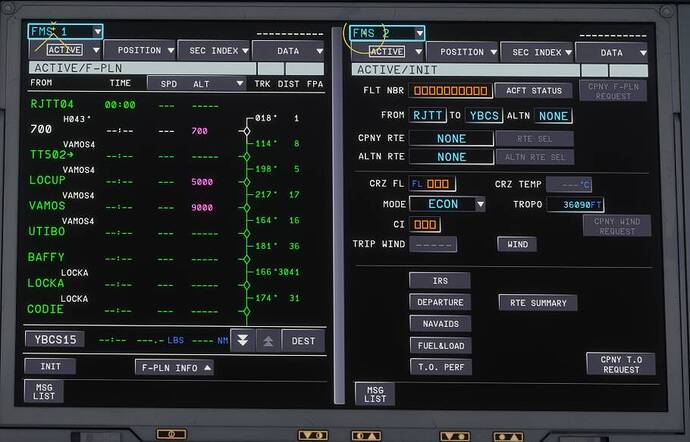
Task: Click the waypoint marker on UTIBO track line
Action: coord(247,233)
